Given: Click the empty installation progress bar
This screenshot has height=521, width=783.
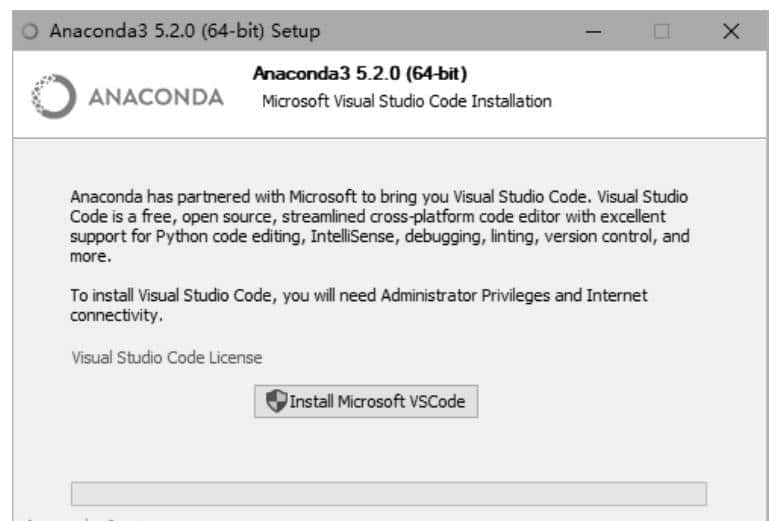Looking at the screenshot, I should (x=388, y=494).
